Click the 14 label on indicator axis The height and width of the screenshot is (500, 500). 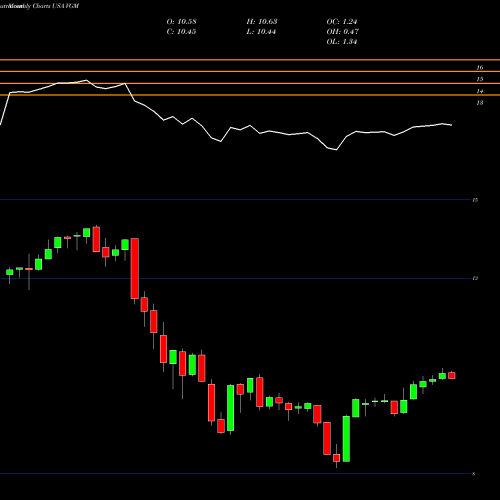pyautogui.click(x=479, y=91)
